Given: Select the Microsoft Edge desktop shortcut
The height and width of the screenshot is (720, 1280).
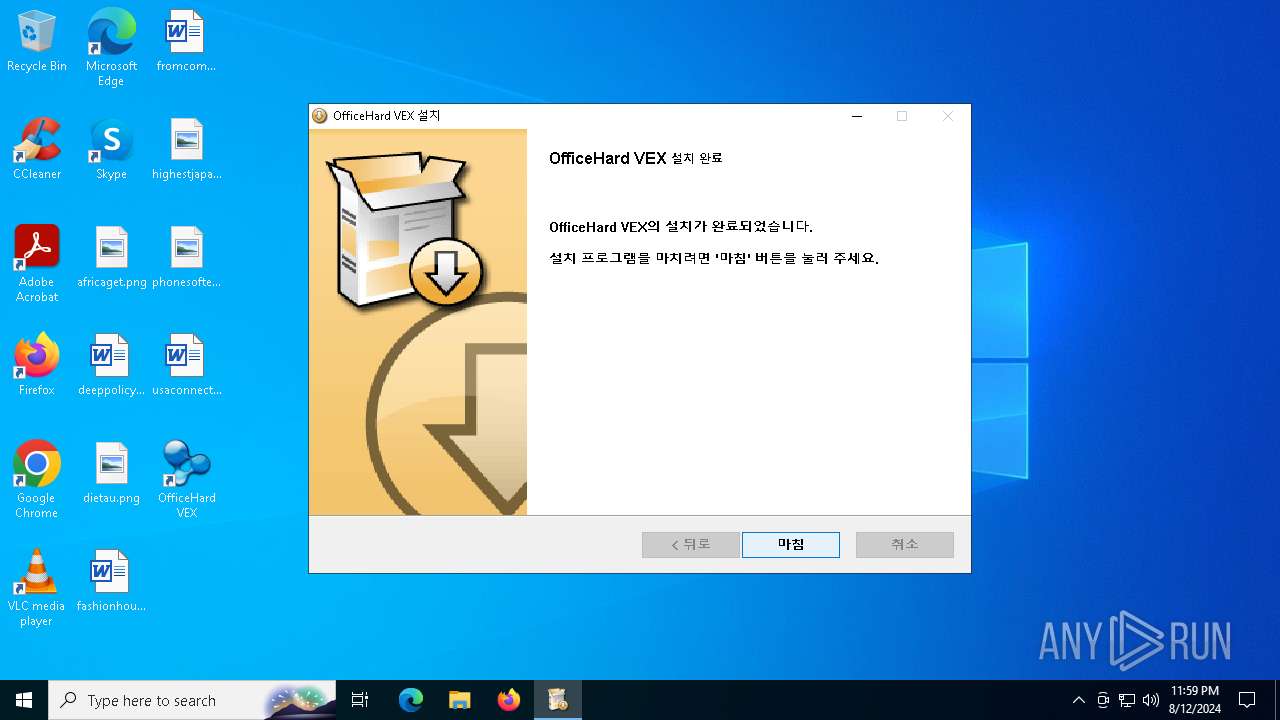Looking at the screenshot, I should [x=111, y=47].
